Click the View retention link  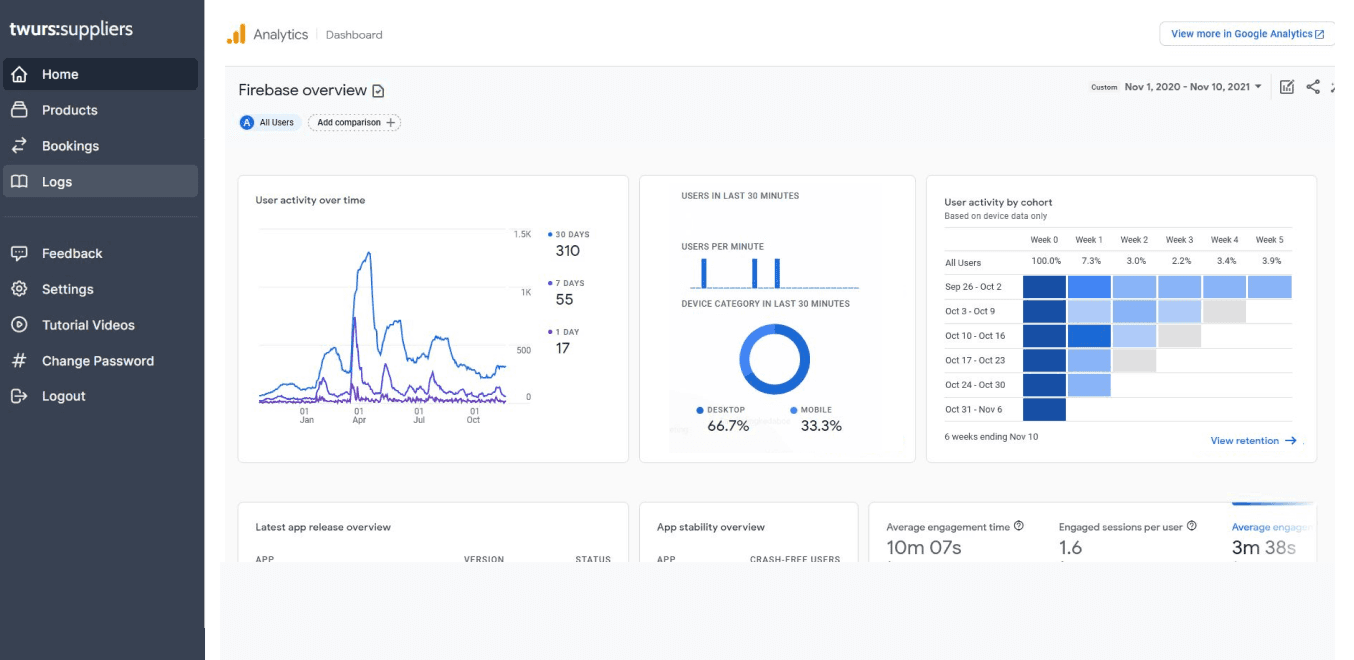(1252, 441)
